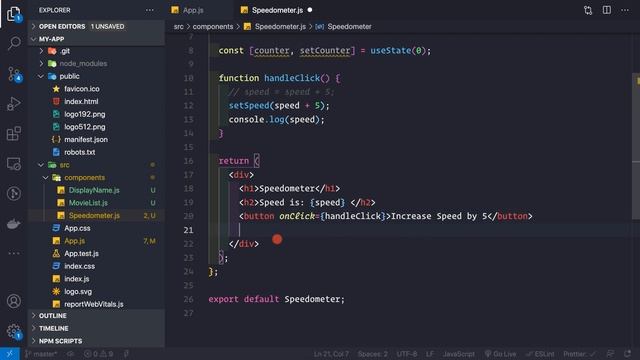Image resolution: width=640 pixels, height=360 pixels.
Task: Open App.css in the explorer
Action: click(x=77, y=228)
